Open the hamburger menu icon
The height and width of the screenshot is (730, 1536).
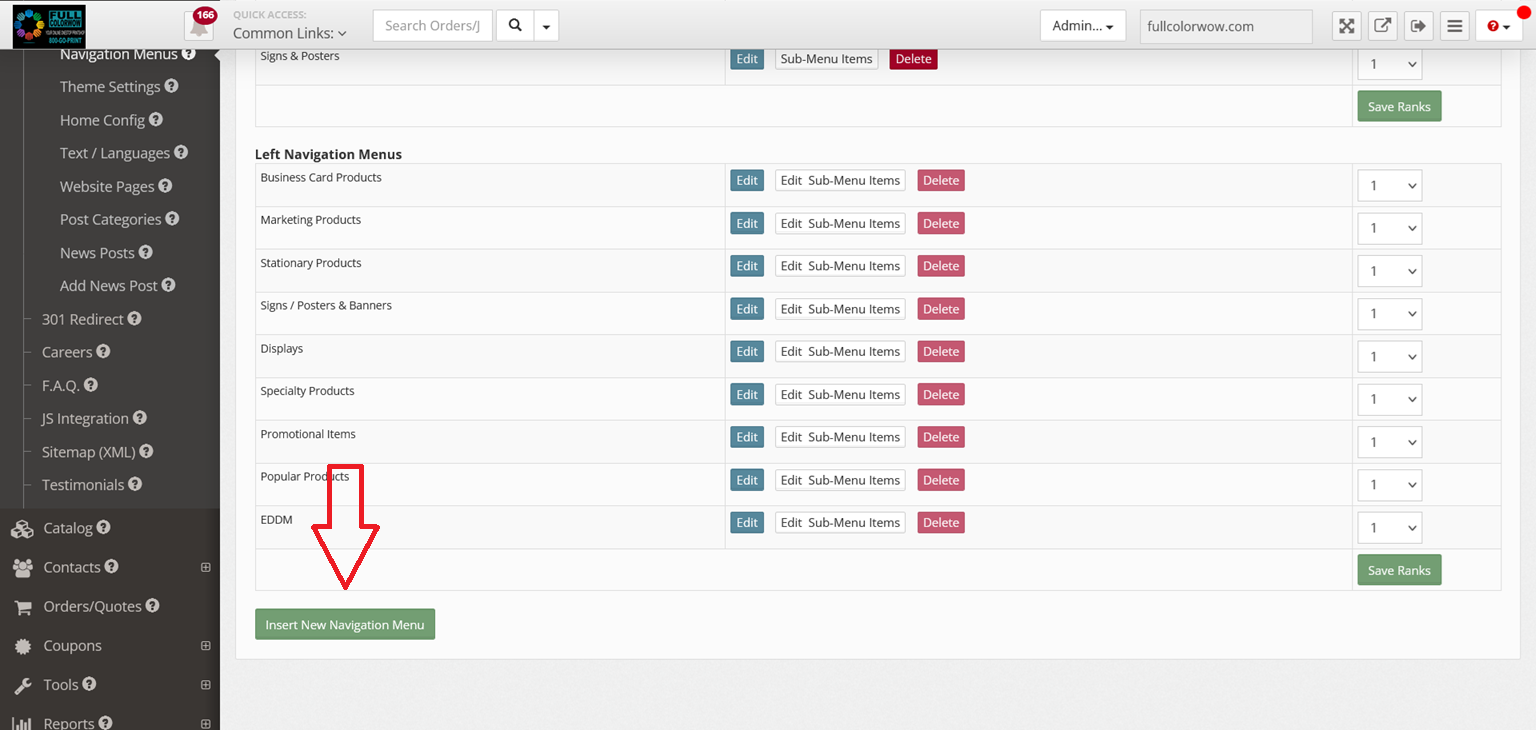click(1454, 26)
